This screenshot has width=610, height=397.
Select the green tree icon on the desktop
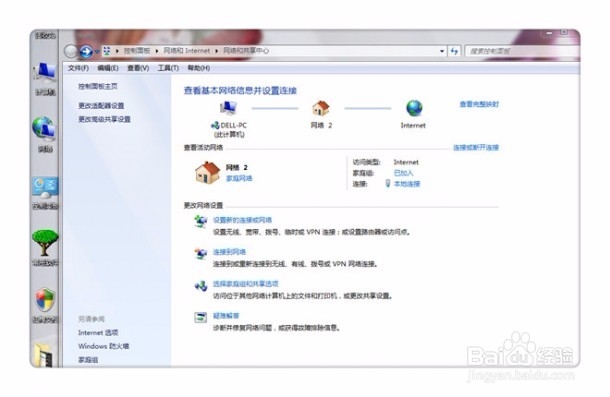(x=45, y=242)
